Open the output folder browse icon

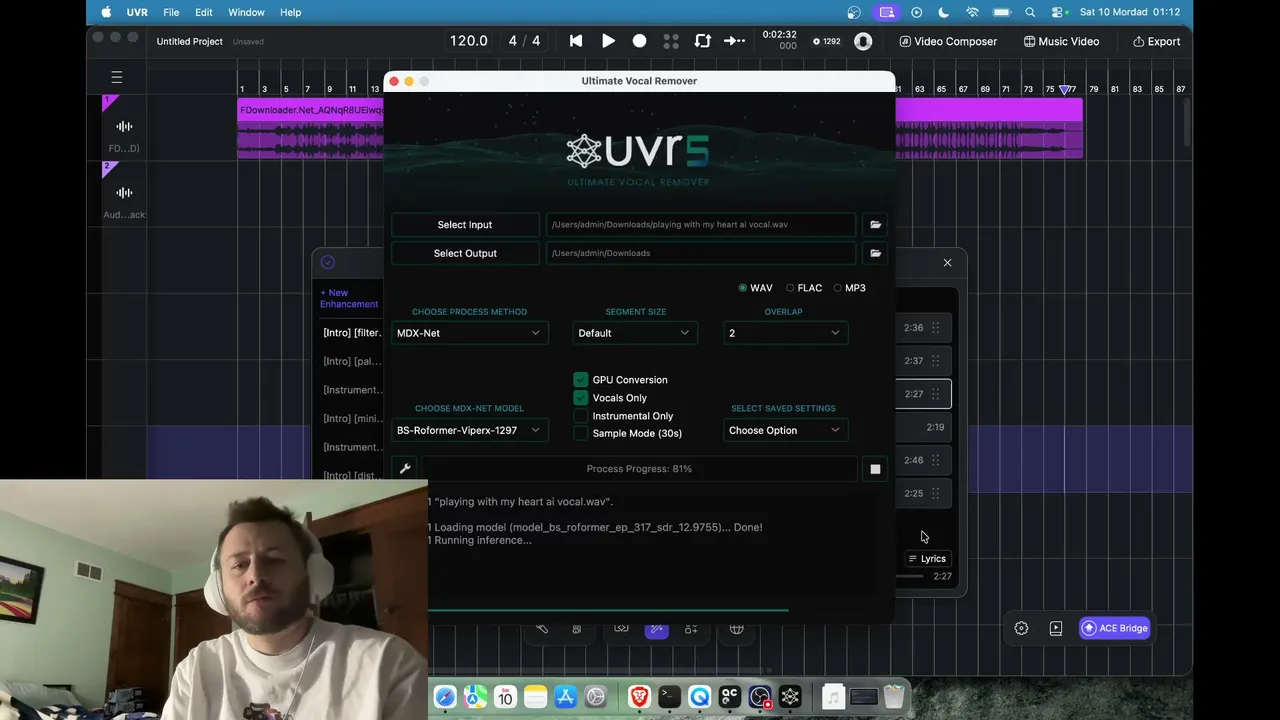[875, 253]
